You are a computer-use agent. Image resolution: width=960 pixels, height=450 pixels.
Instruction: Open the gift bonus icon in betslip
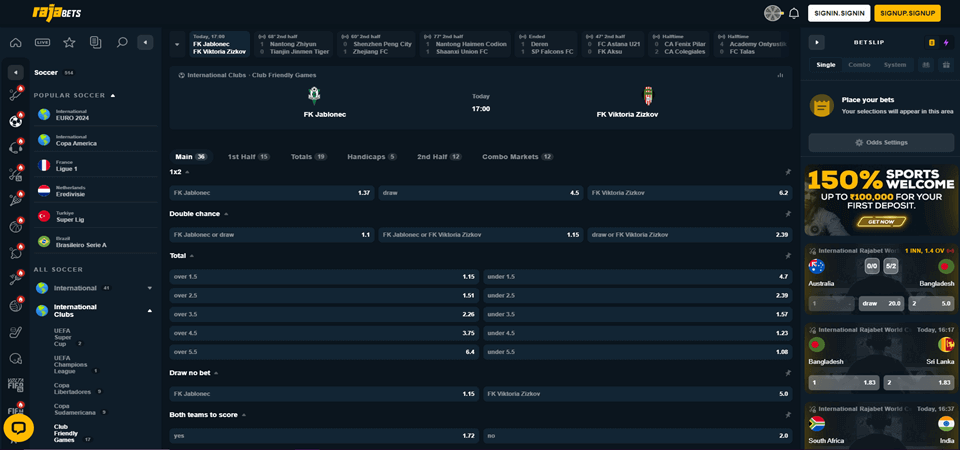[x=946, y=65]
